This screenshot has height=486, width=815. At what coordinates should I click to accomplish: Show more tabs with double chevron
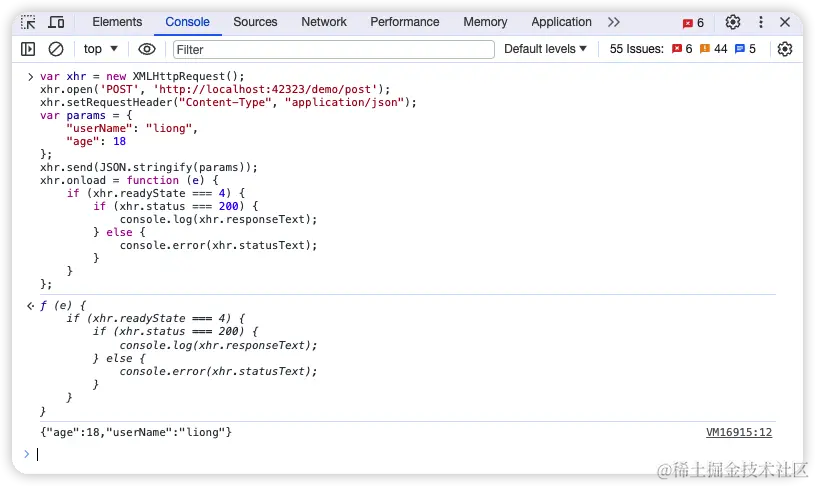click(x=614, y=22)
